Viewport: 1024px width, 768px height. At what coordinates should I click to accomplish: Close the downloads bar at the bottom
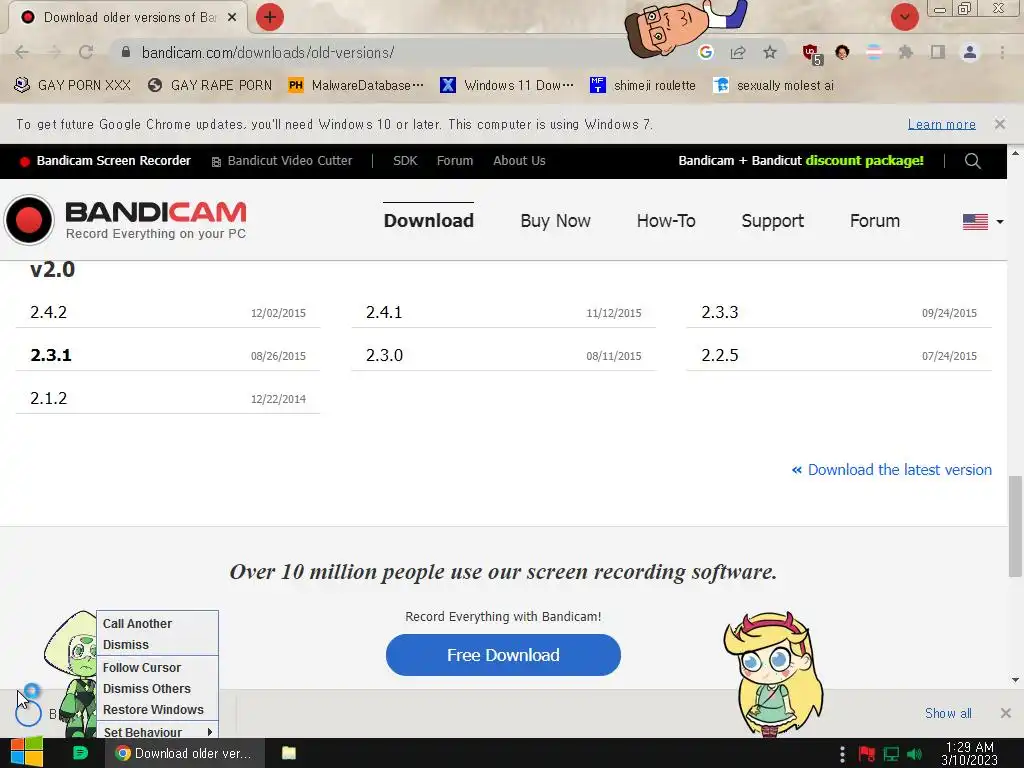(1006, 713)
